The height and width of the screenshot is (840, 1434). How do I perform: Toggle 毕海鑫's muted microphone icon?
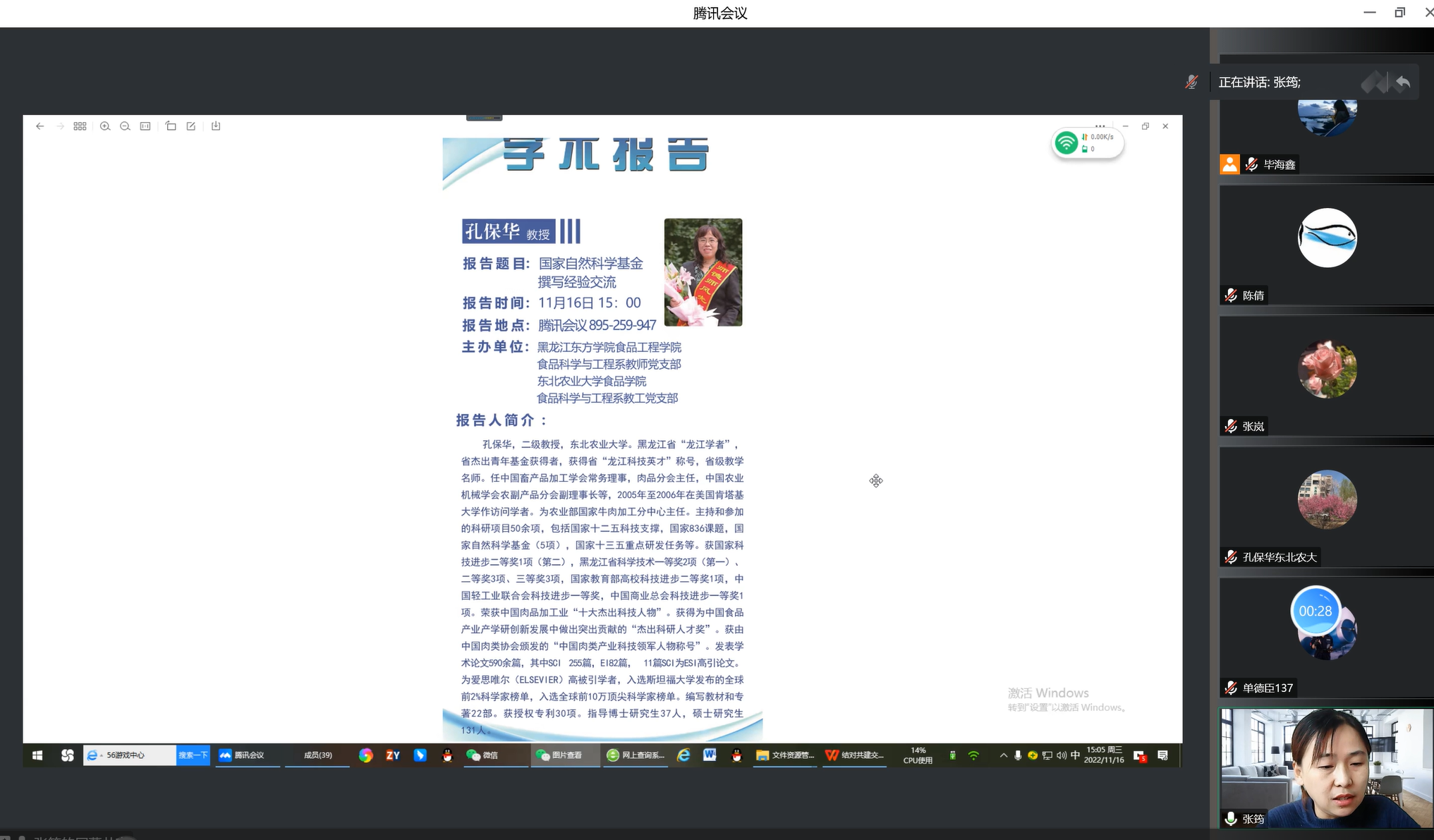point(1251,164)
